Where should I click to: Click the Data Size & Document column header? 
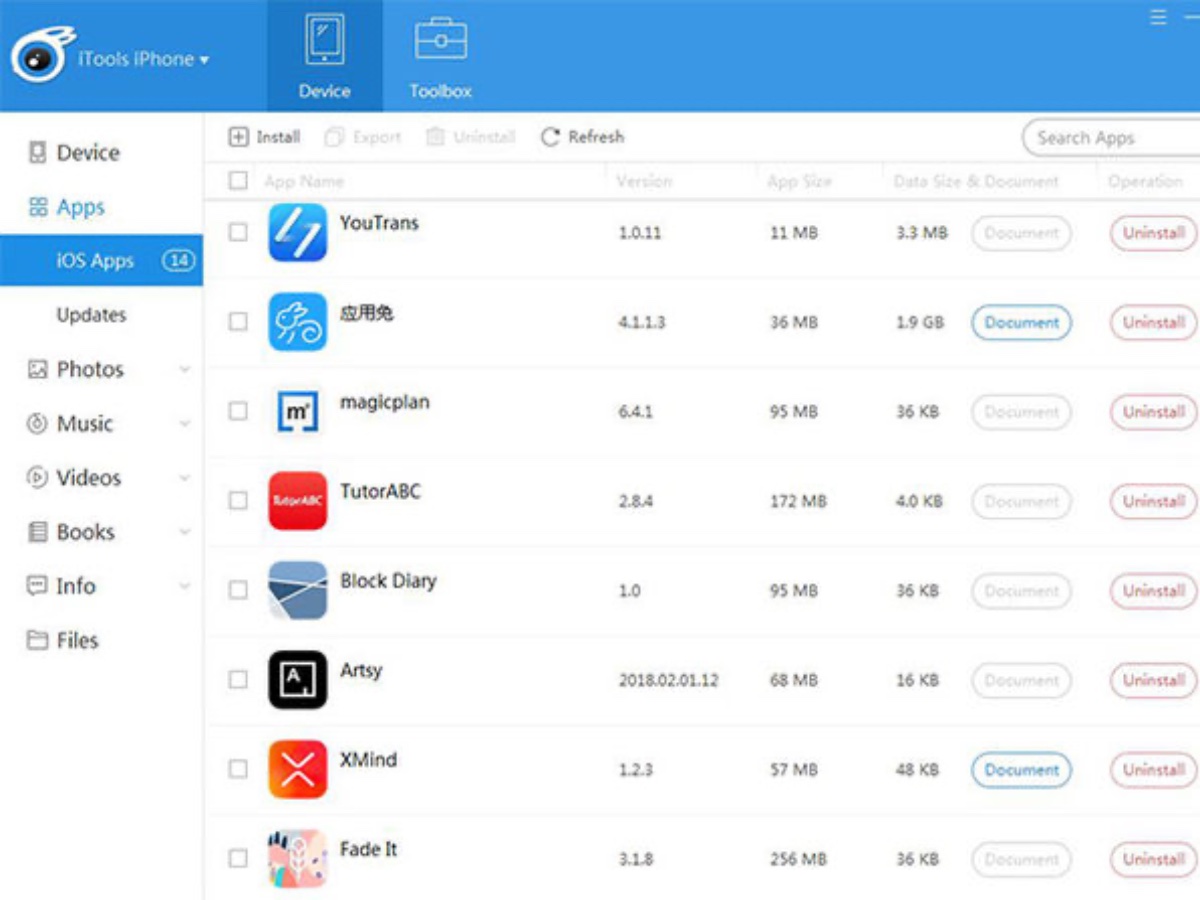[976, 181]
